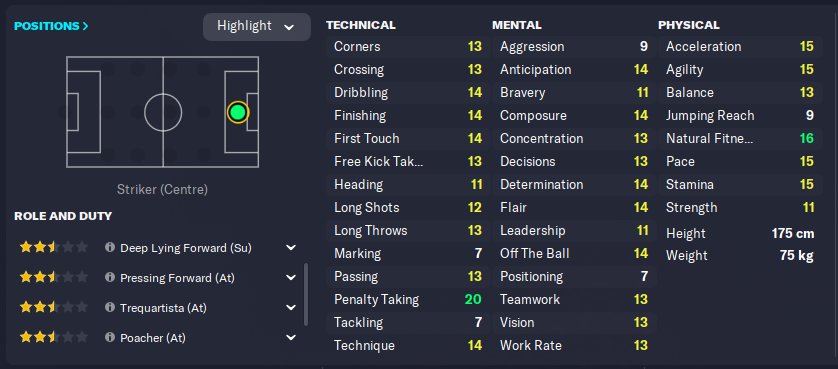Click star rating for Poacher role

53,337
